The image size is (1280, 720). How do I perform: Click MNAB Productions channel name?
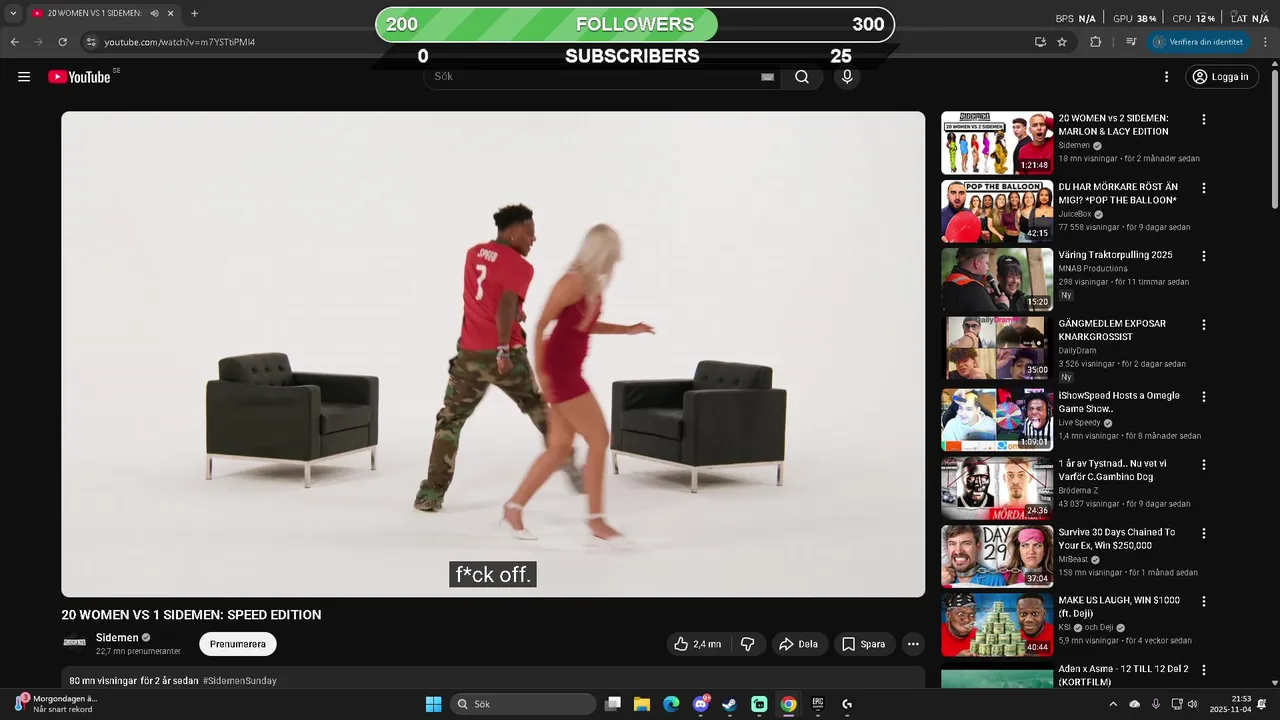1093,268
